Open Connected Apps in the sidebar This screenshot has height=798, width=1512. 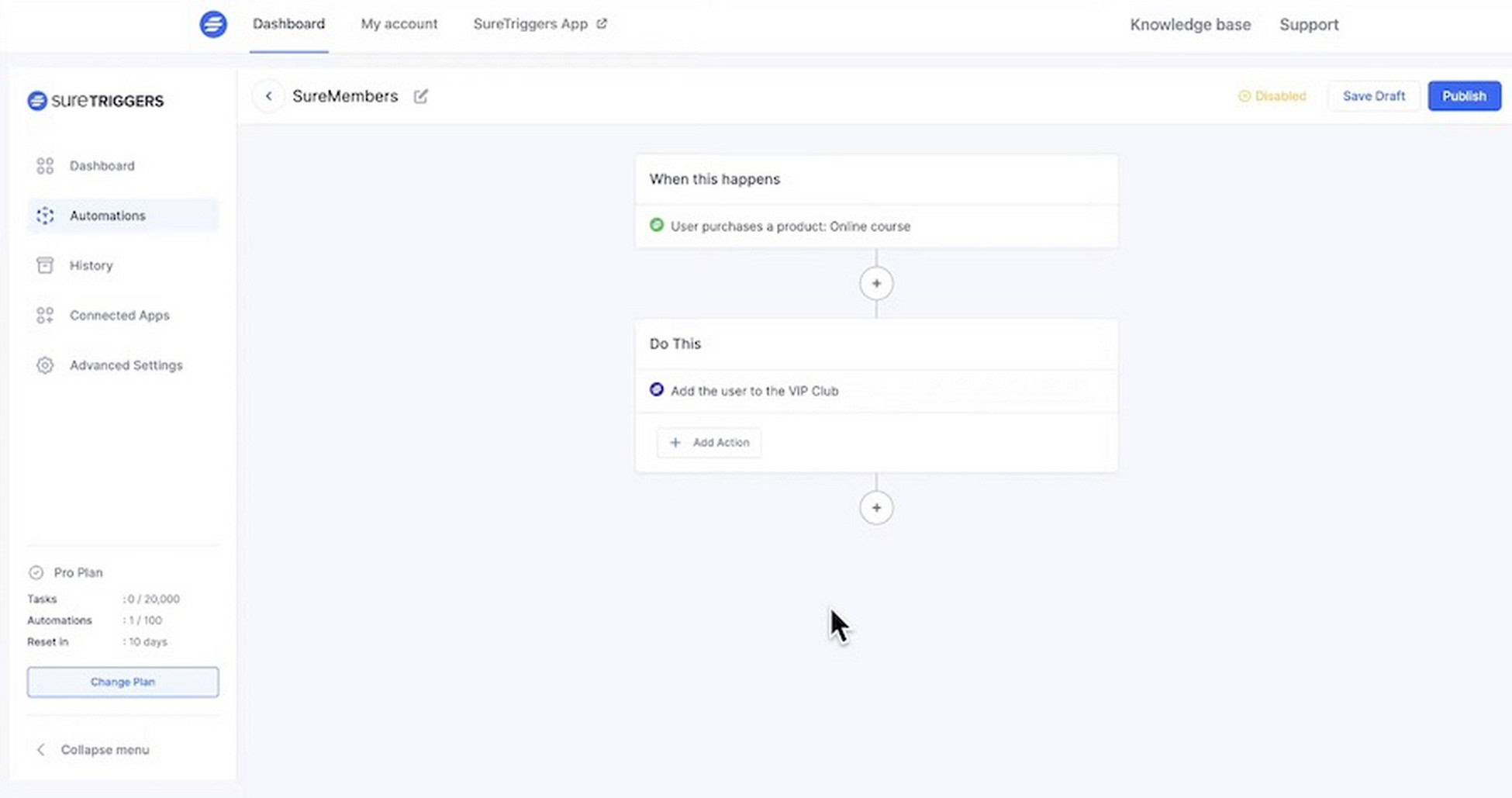point(119,316)
